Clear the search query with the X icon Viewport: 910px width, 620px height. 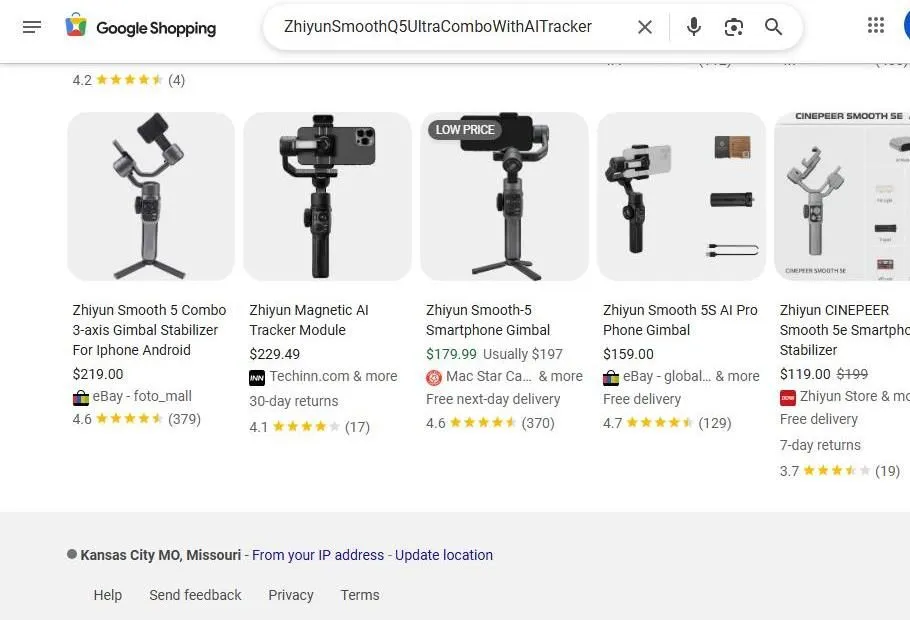(645, 27)
